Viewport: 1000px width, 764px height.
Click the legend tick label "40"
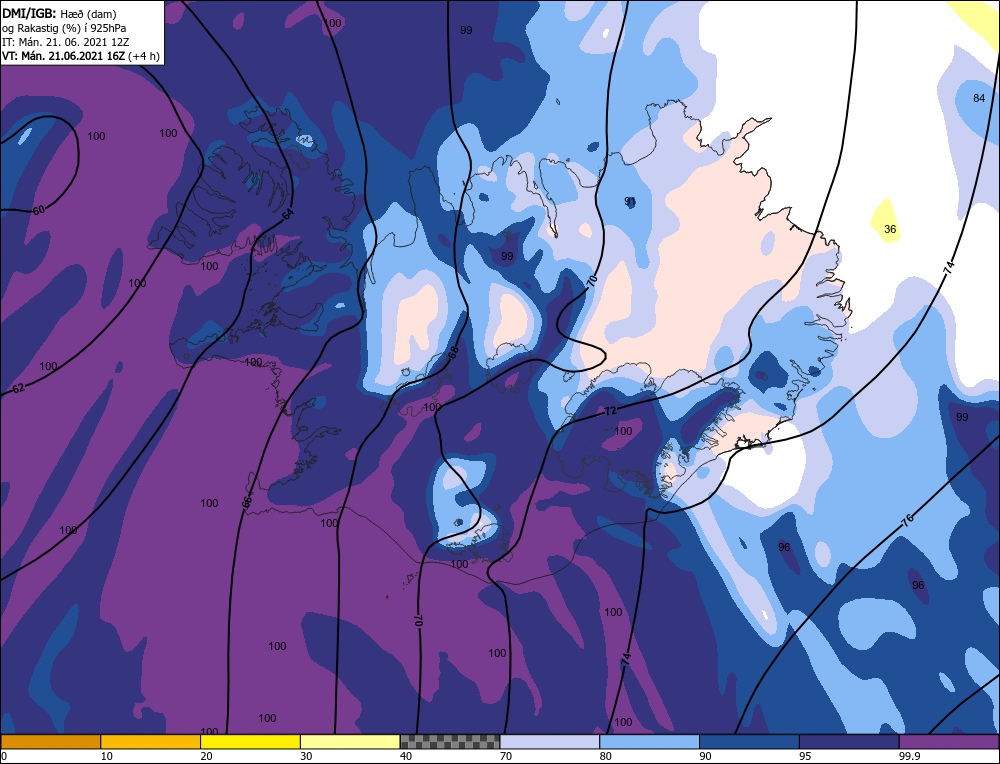click(x=406, y=756)
